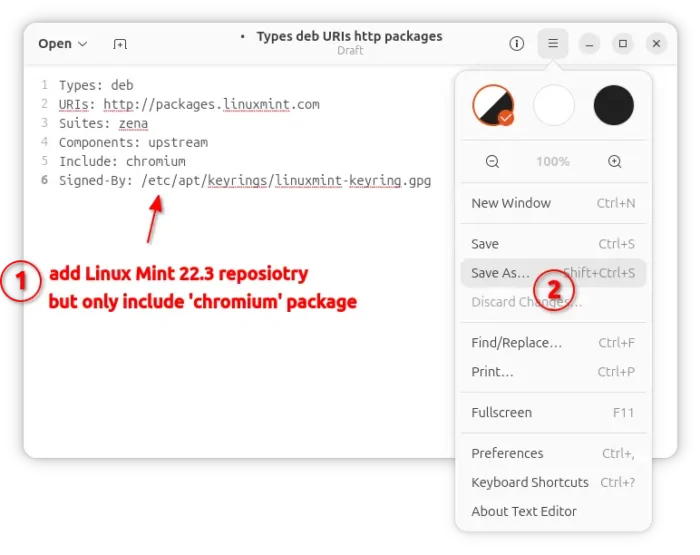Click the zoom in magnifier icon
This screenshot has height=555, width=700.
click(x=614, y=161)
